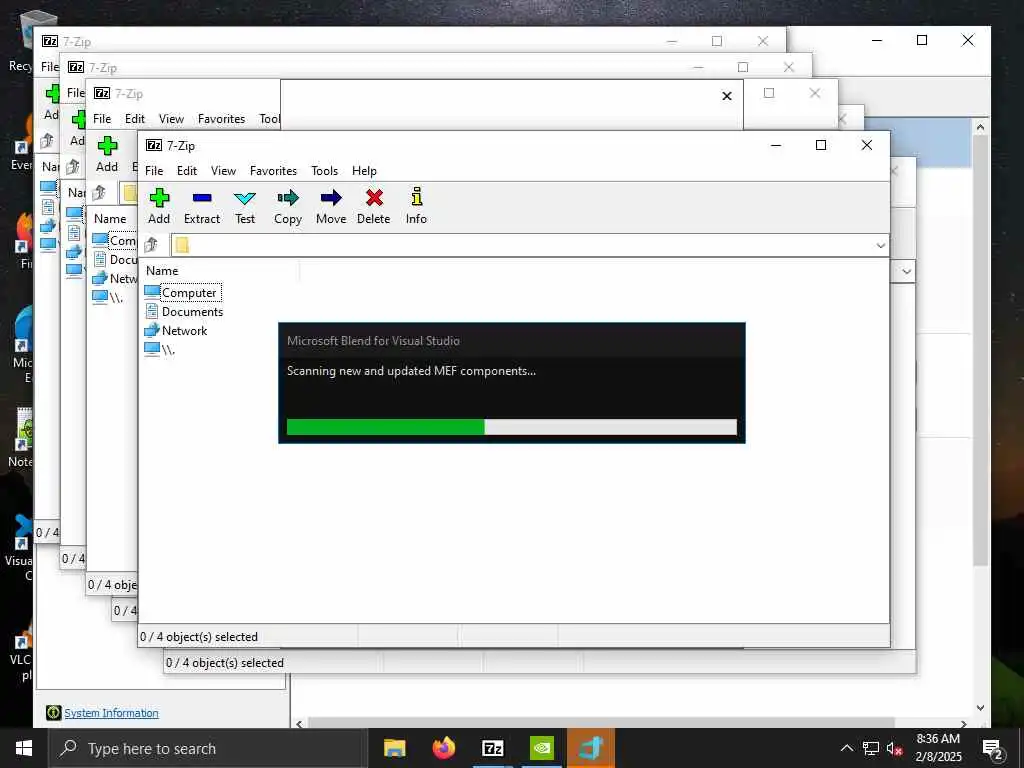Click Name column header in third 7-Zip window behind

[x=110, y=219]
